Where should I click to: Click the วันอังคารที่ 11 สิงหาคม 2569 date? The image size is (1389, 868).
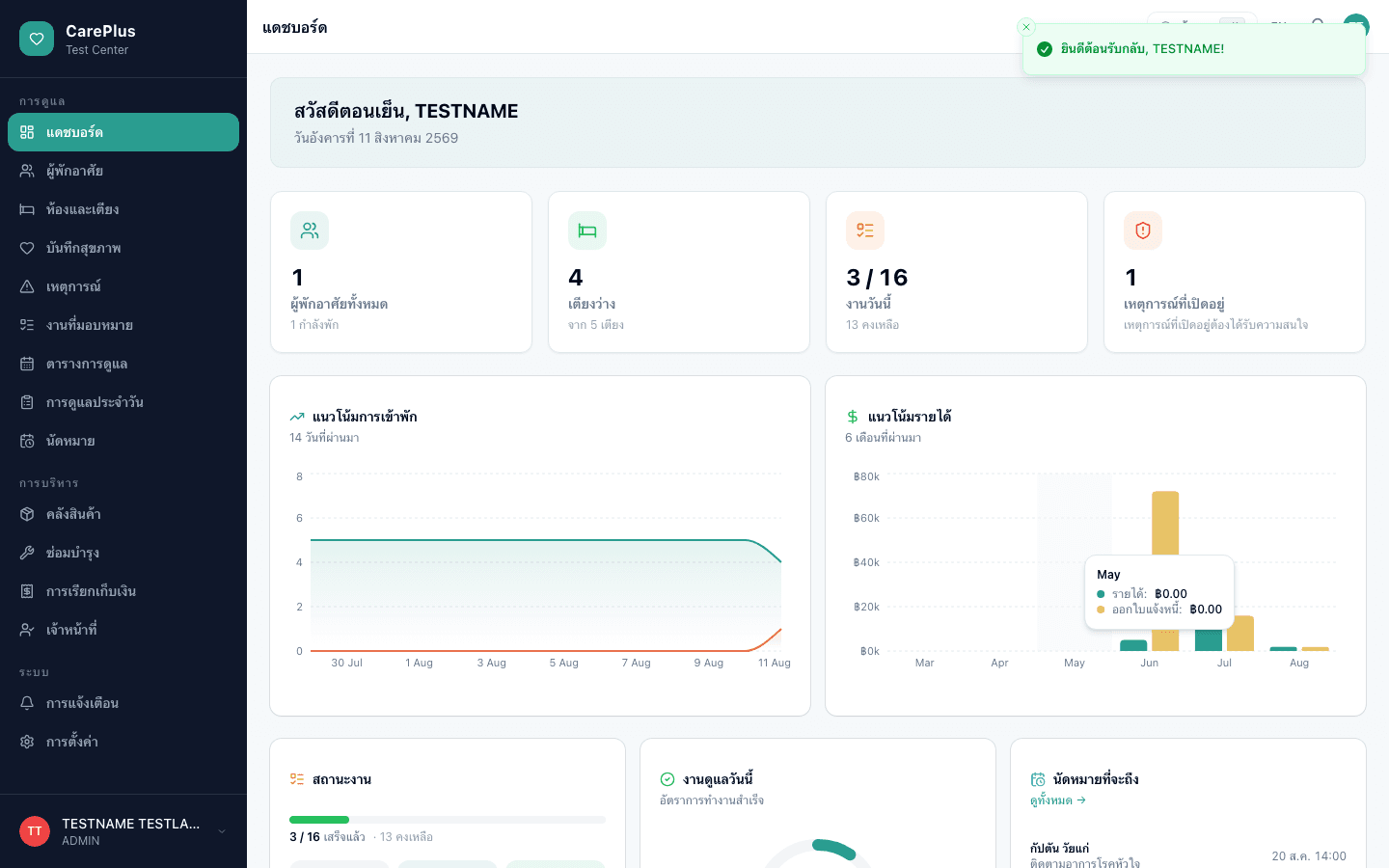(x=376, y=138)
